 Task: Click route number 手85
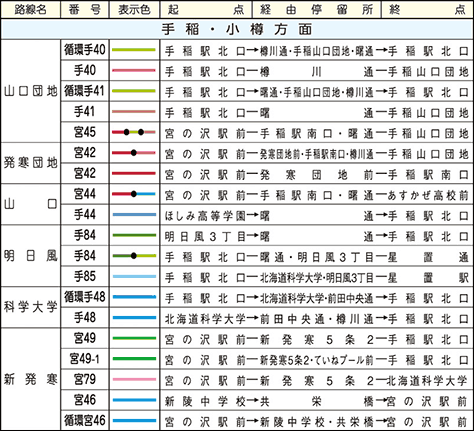click(x=85, y=276)
